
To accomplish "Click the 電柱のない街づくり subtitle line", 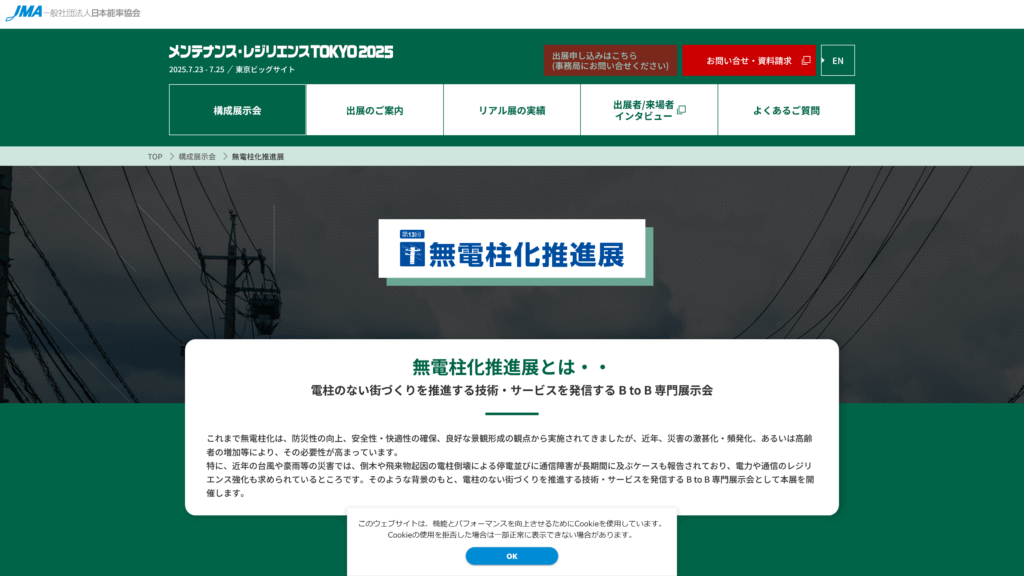I will 512,391.
